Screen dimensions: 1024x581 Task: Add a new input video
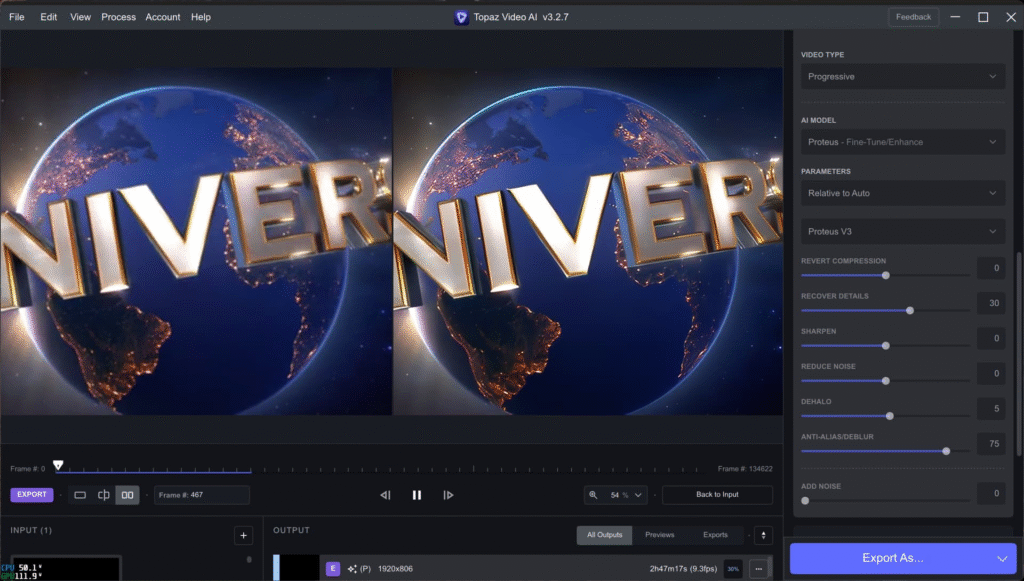click(x=243, y=536)
